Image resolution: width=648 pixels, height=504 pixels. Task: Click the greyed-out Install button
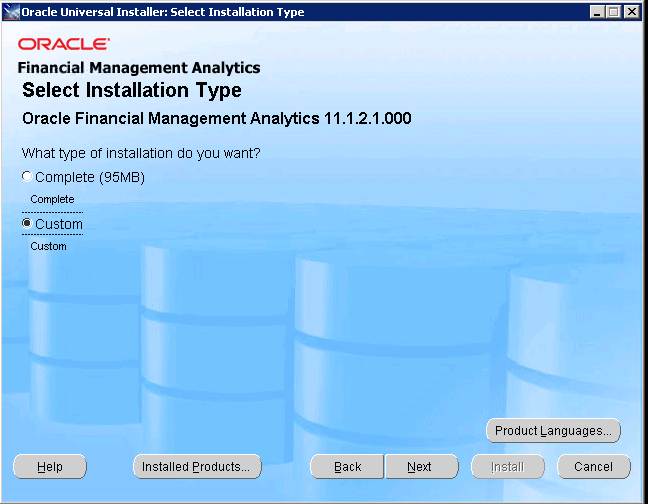(508, 467)
